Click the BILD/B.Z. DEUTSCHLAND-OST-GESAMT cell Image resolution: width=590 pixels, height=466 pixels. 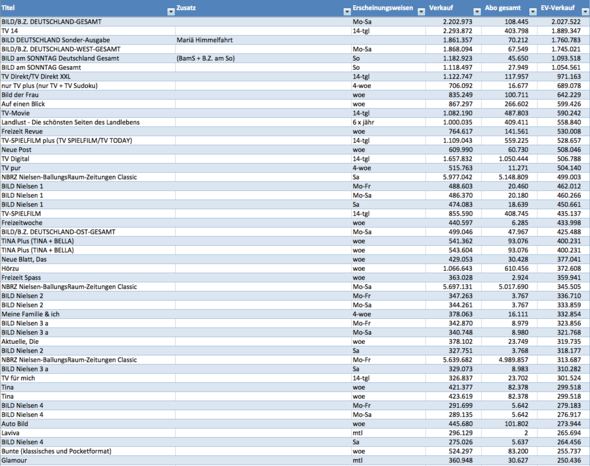point(88,232)
